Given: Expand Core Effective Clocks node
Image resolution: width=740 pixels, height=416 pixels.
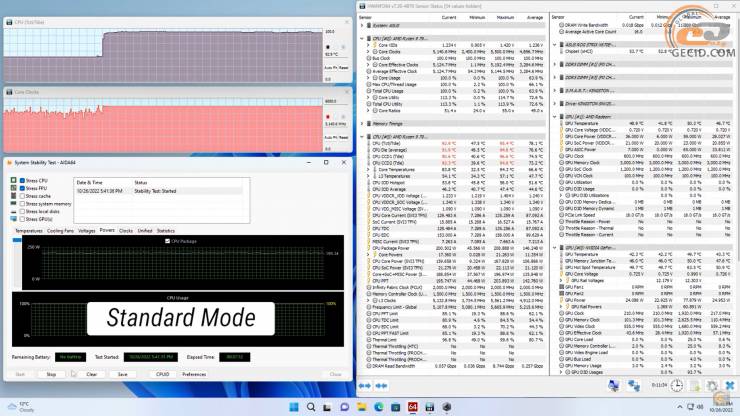Looking at the screenshot, I should point(368,65).
